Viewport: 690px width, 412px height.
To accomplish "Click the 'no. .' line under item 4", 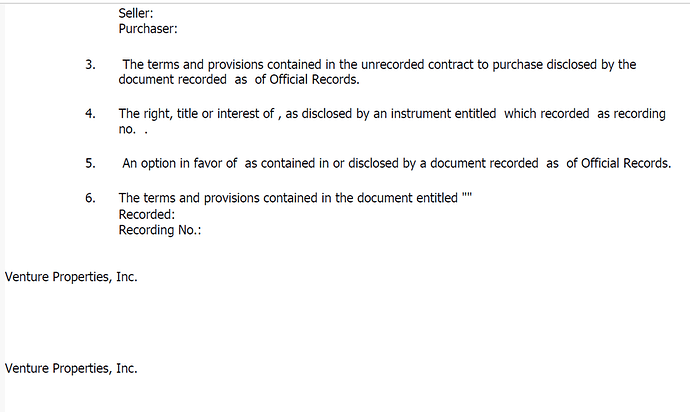I will [133, 129].
